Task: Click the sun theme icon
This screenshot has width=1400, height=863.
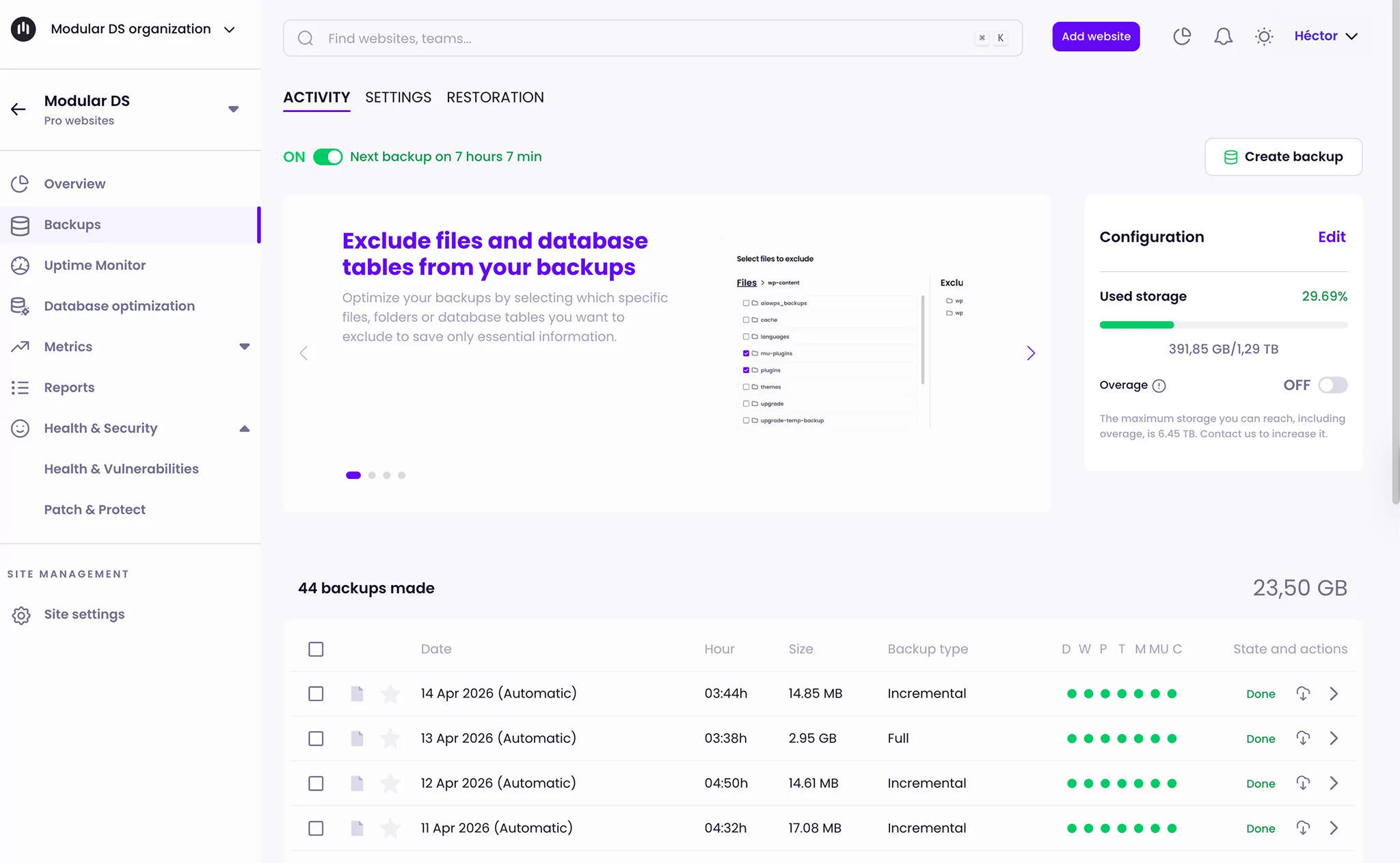Action: 1263,36
